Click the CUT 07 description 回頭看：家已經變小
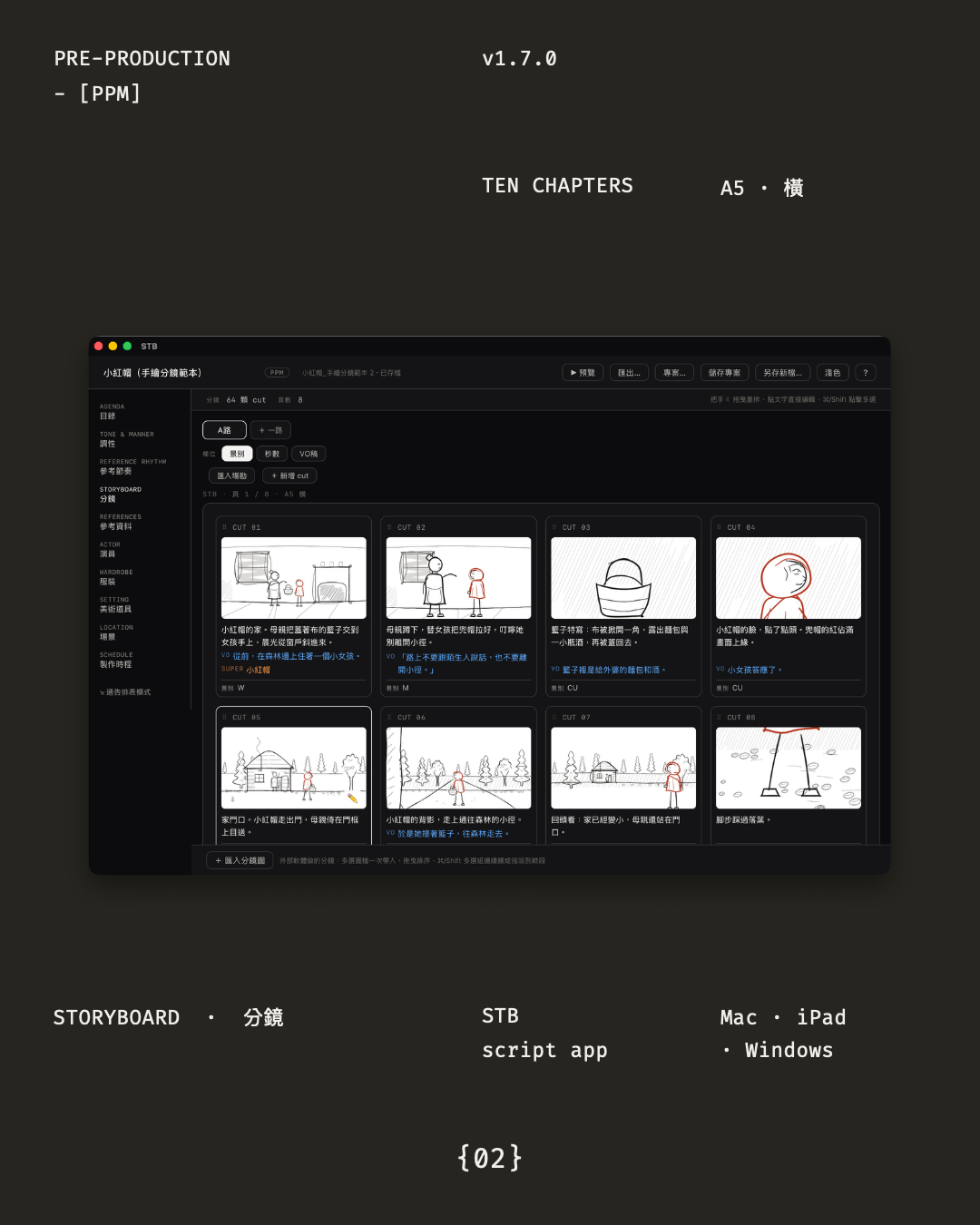 click(616, 826)
